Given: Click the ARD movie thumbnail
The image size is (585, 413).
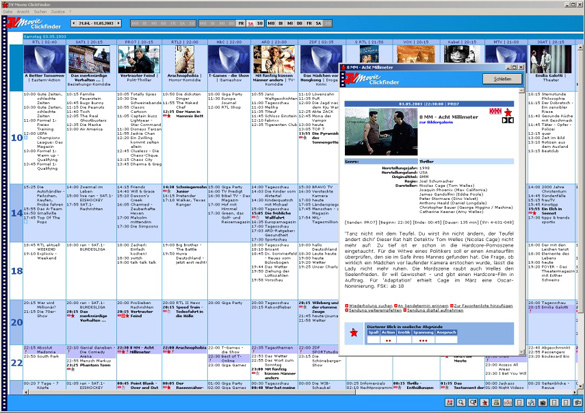Looking at the screenshot, I should tap(274, 59).
